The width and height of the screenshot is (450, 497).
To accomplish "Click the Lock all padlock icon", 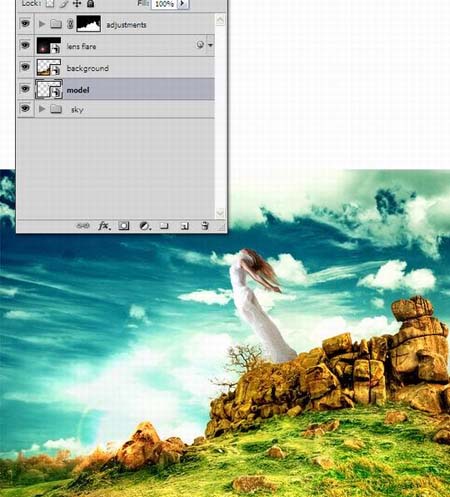I will pos(90,4).
